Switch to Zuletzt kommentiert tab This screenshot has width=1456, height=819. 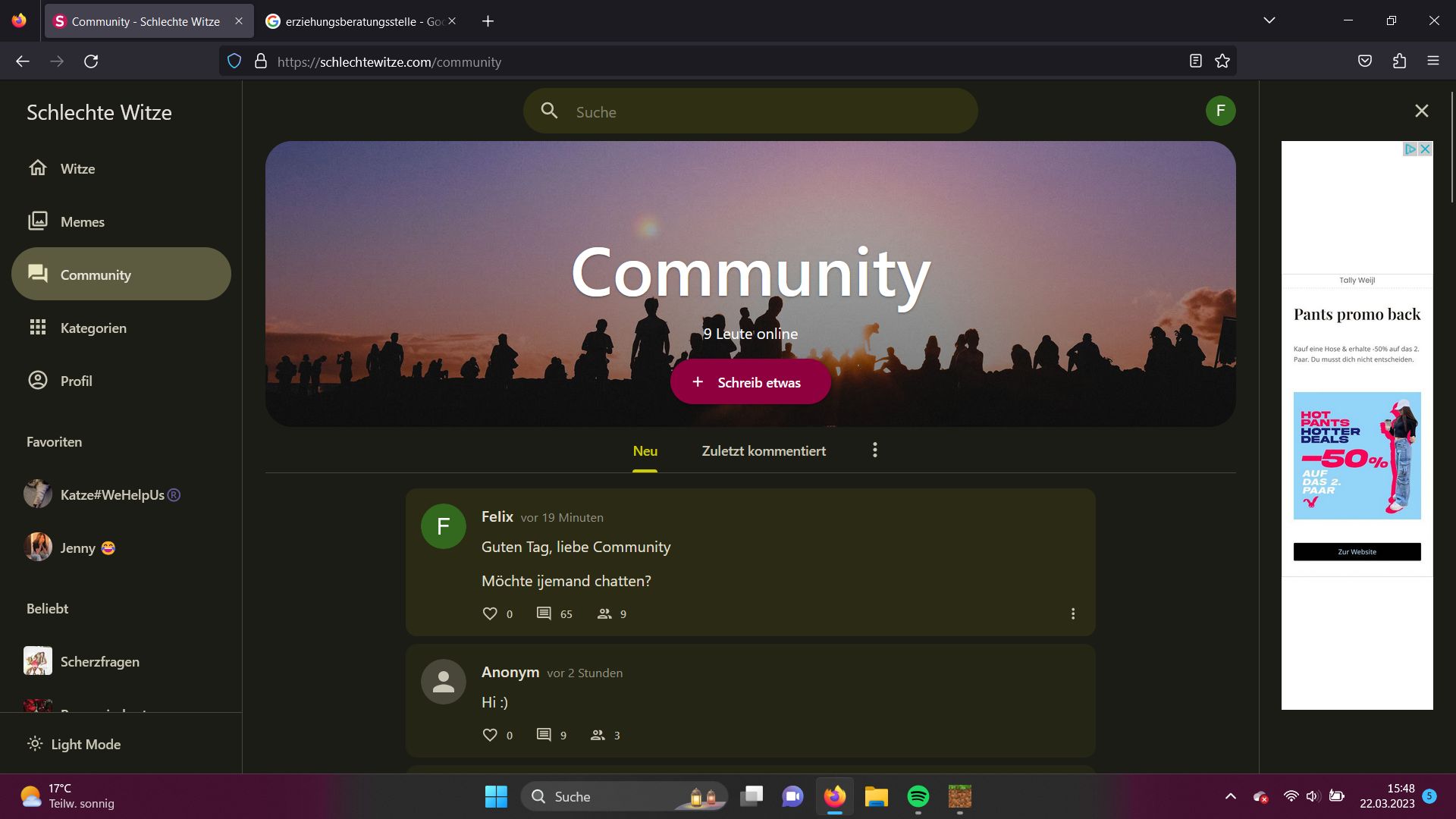coord(763,450)
